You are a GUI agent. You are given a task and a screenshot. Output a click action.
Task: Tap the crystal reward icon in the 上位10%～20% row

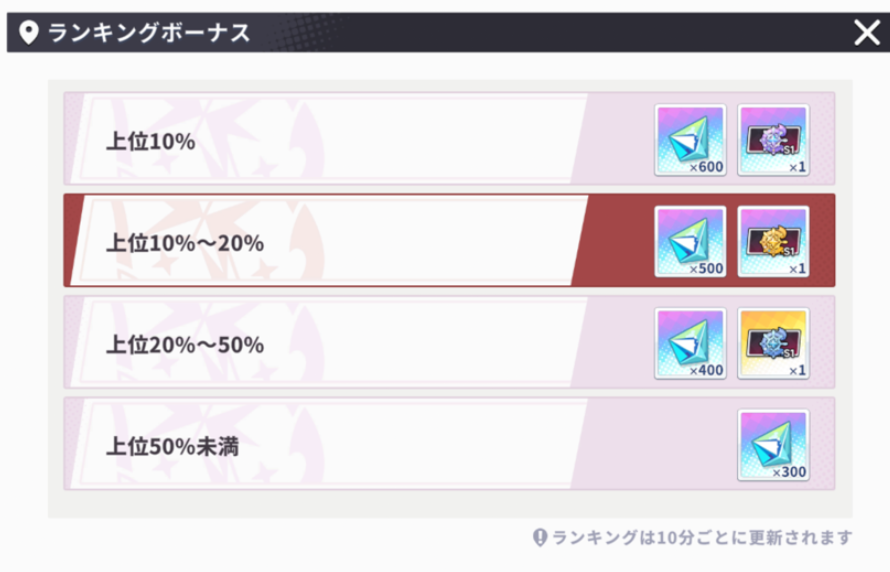[690, 240]
